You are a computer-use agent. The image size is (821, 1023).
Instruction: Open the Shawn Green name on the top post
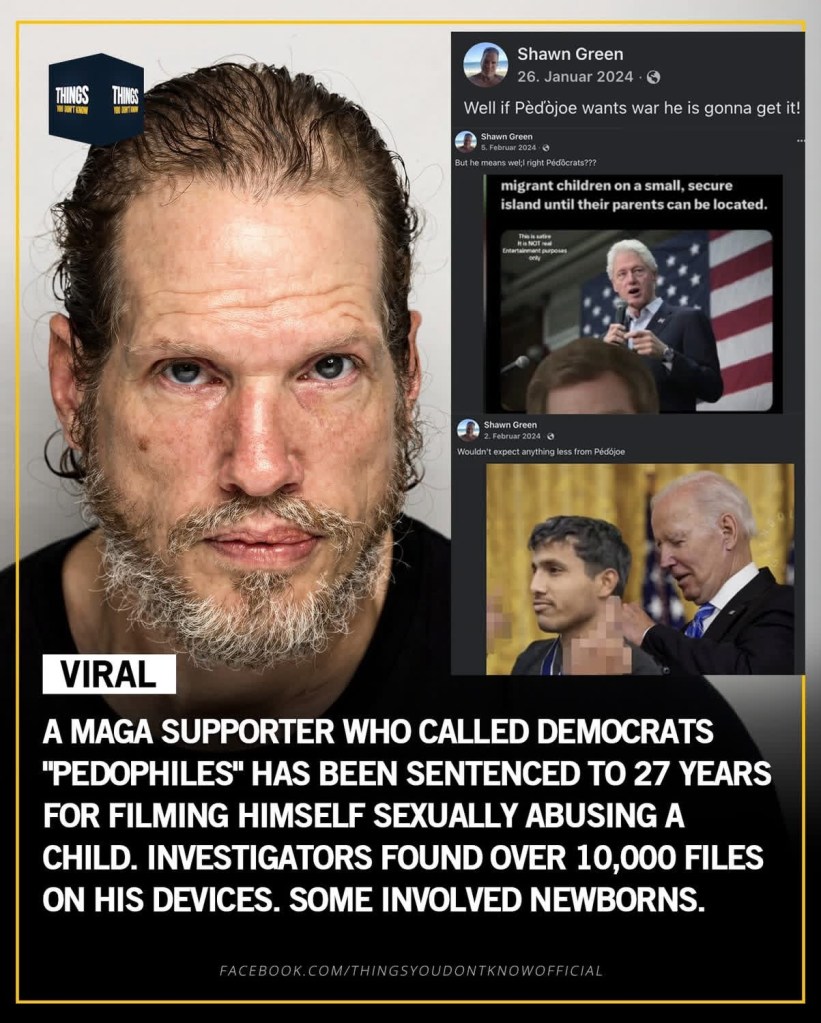pos(570,54)
